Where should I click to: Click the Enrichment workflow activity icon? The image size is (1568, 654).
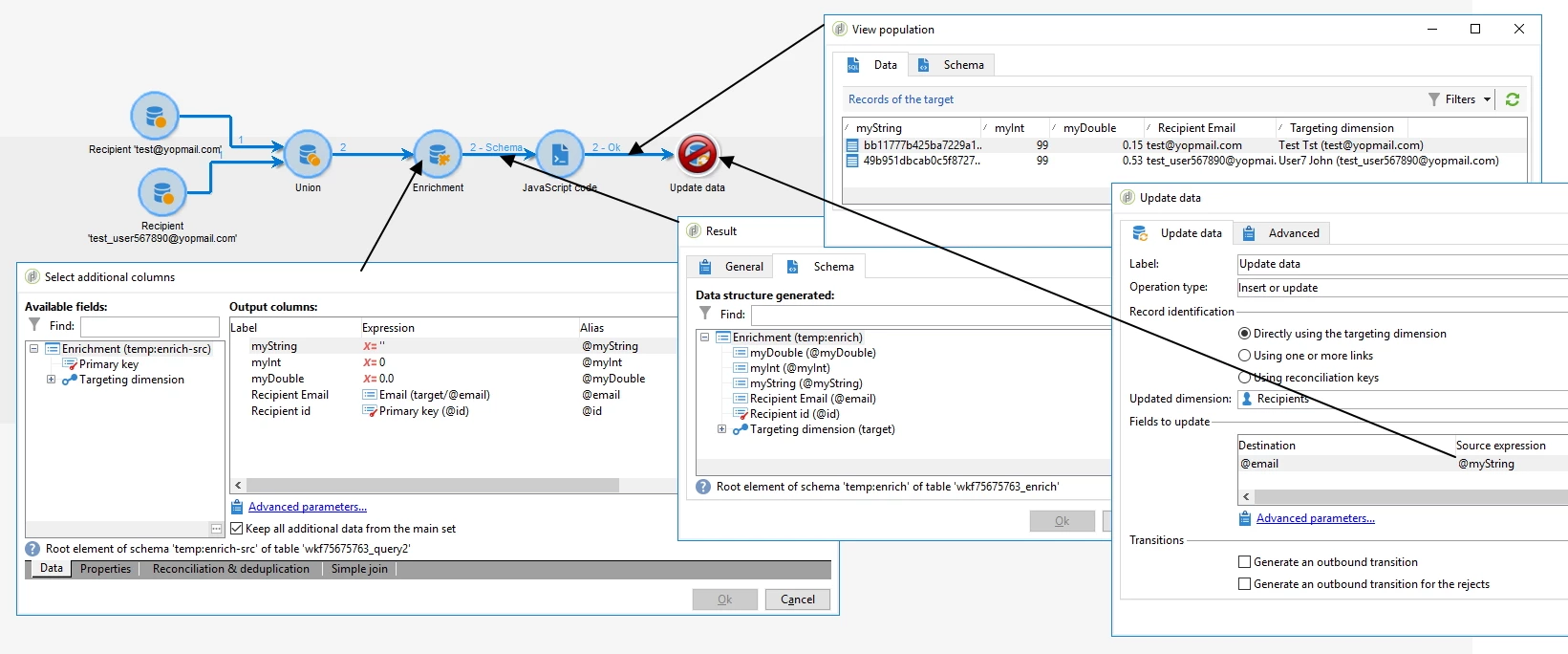pos(438,154)
